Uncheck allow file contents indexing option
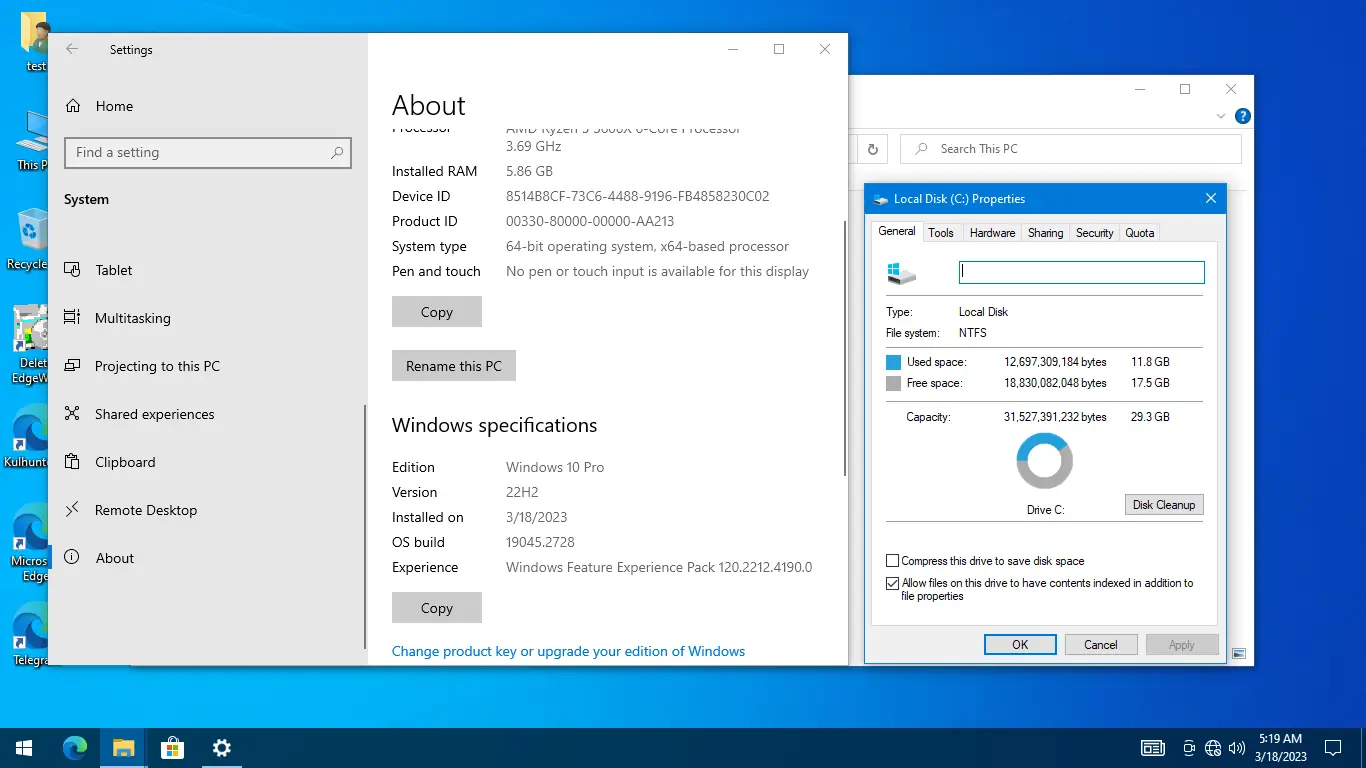 point(892,583)
